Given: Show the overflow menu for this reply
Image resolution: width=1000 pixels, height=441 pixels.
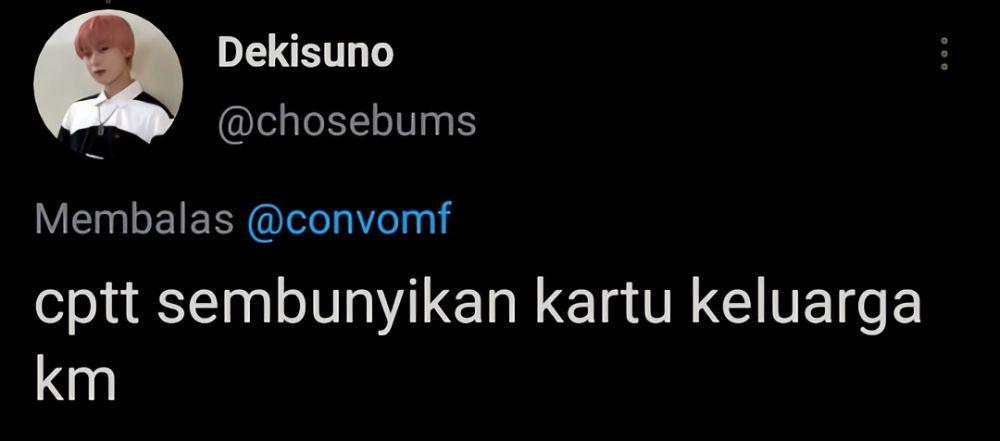Looking at the screenshot, I should pyautogui.click(x=945, y=53).
